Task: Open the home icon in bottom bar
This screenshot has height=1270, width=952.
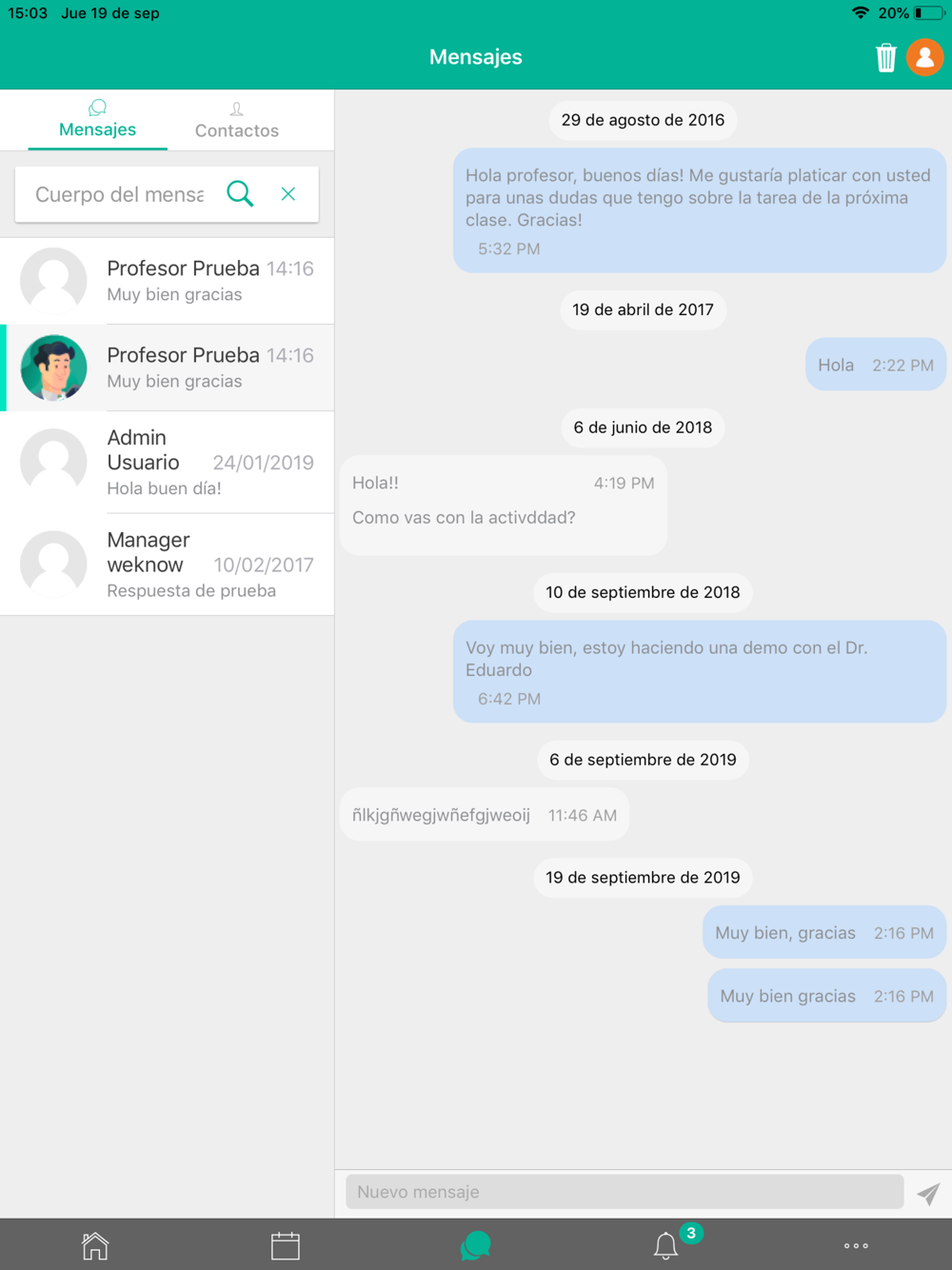Action: (x=95, y=1245)
